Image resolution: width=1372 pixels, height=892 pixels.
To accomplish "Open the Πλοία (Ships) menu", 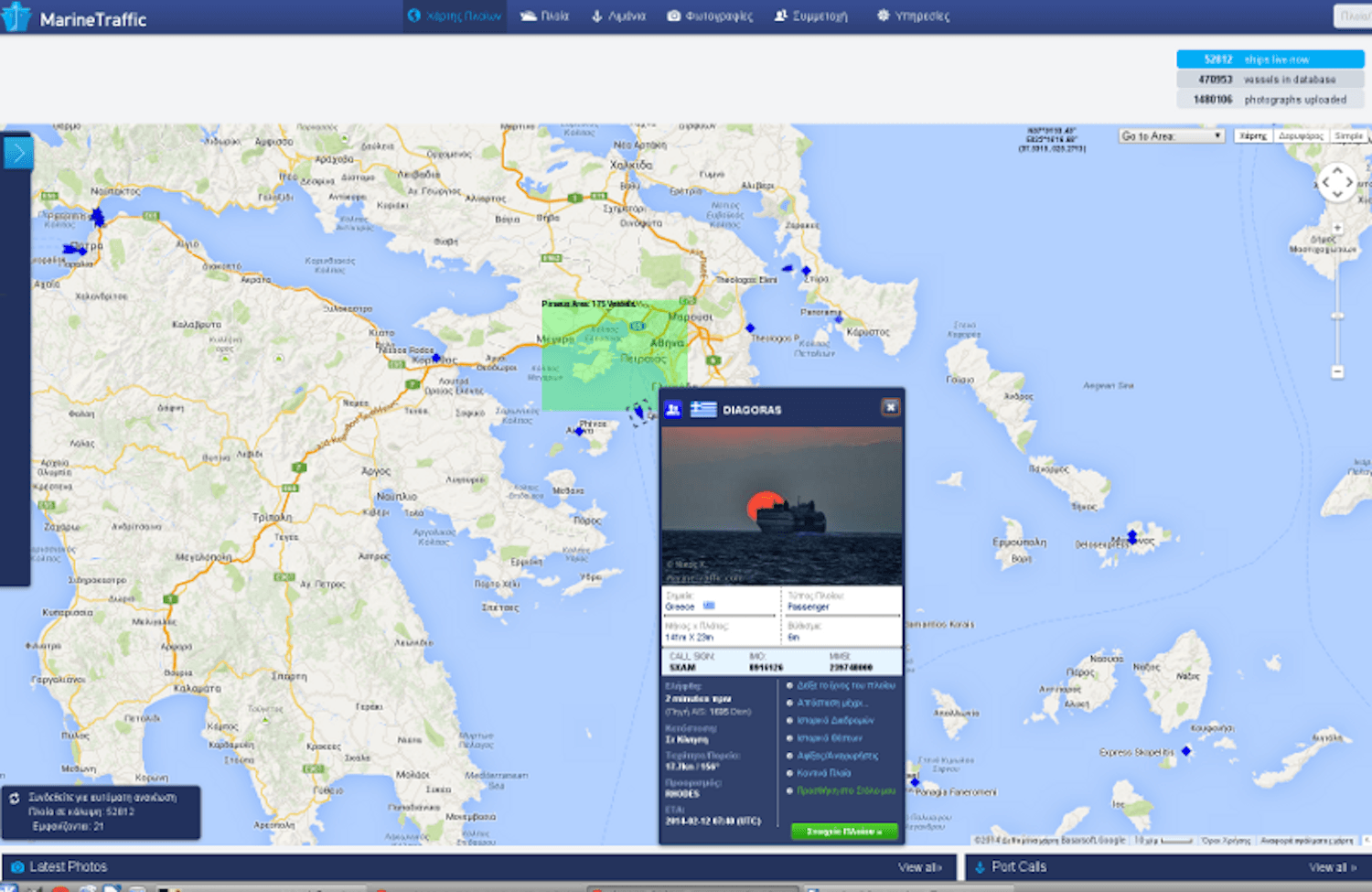I will point(545,16).
